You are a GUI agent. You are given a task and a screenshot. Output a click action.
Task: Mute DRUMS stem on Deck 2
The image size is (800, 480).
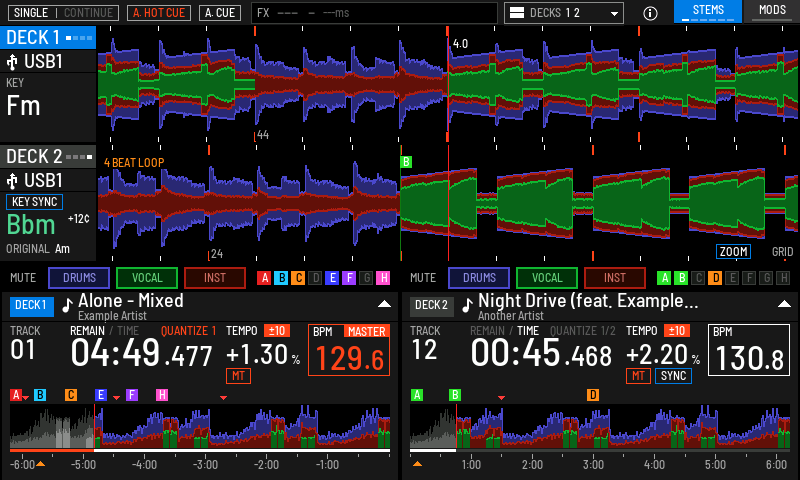tap(479, 278)
